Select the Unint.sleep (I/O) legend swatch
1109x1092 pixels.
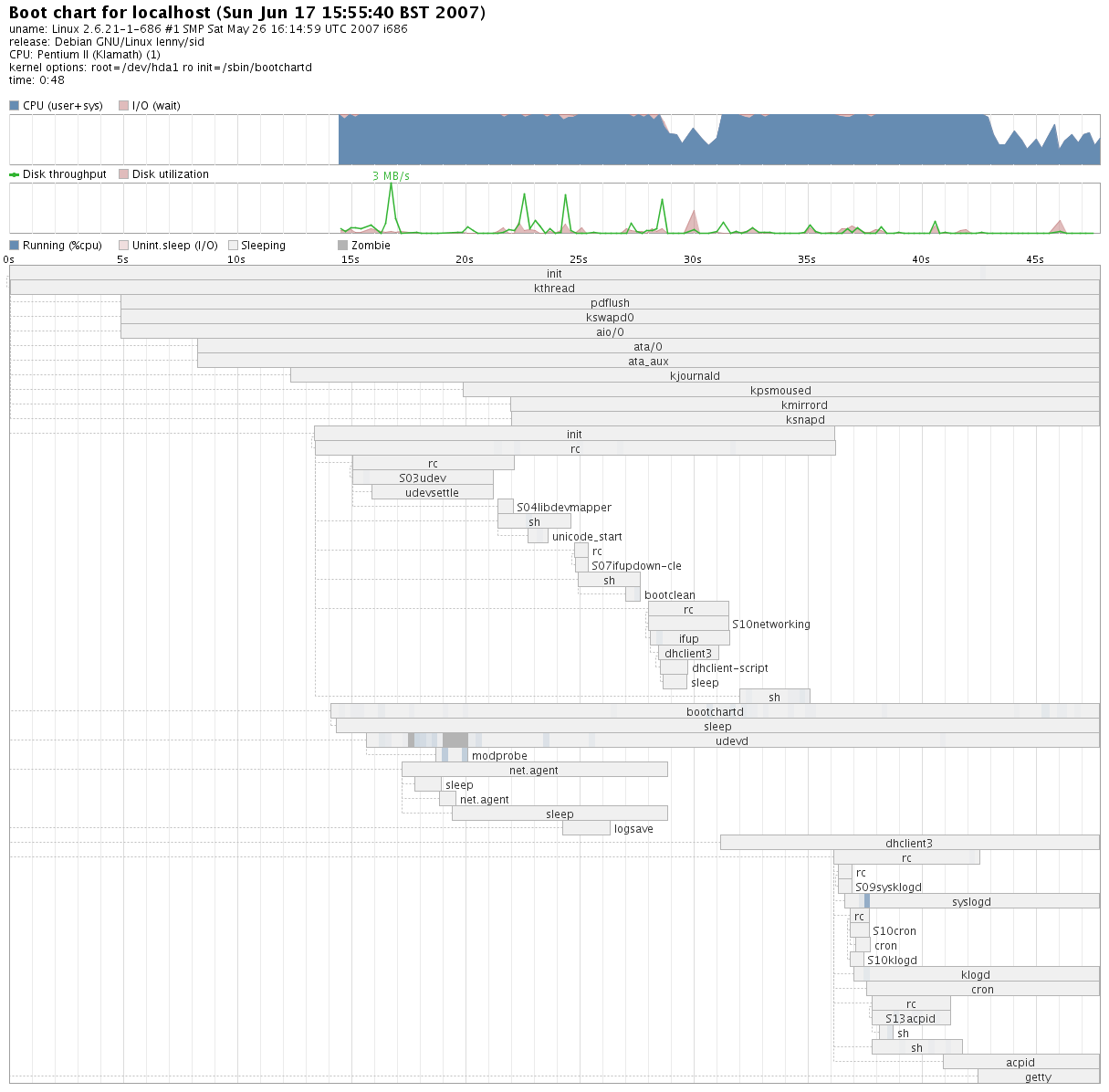click(123, 246)
